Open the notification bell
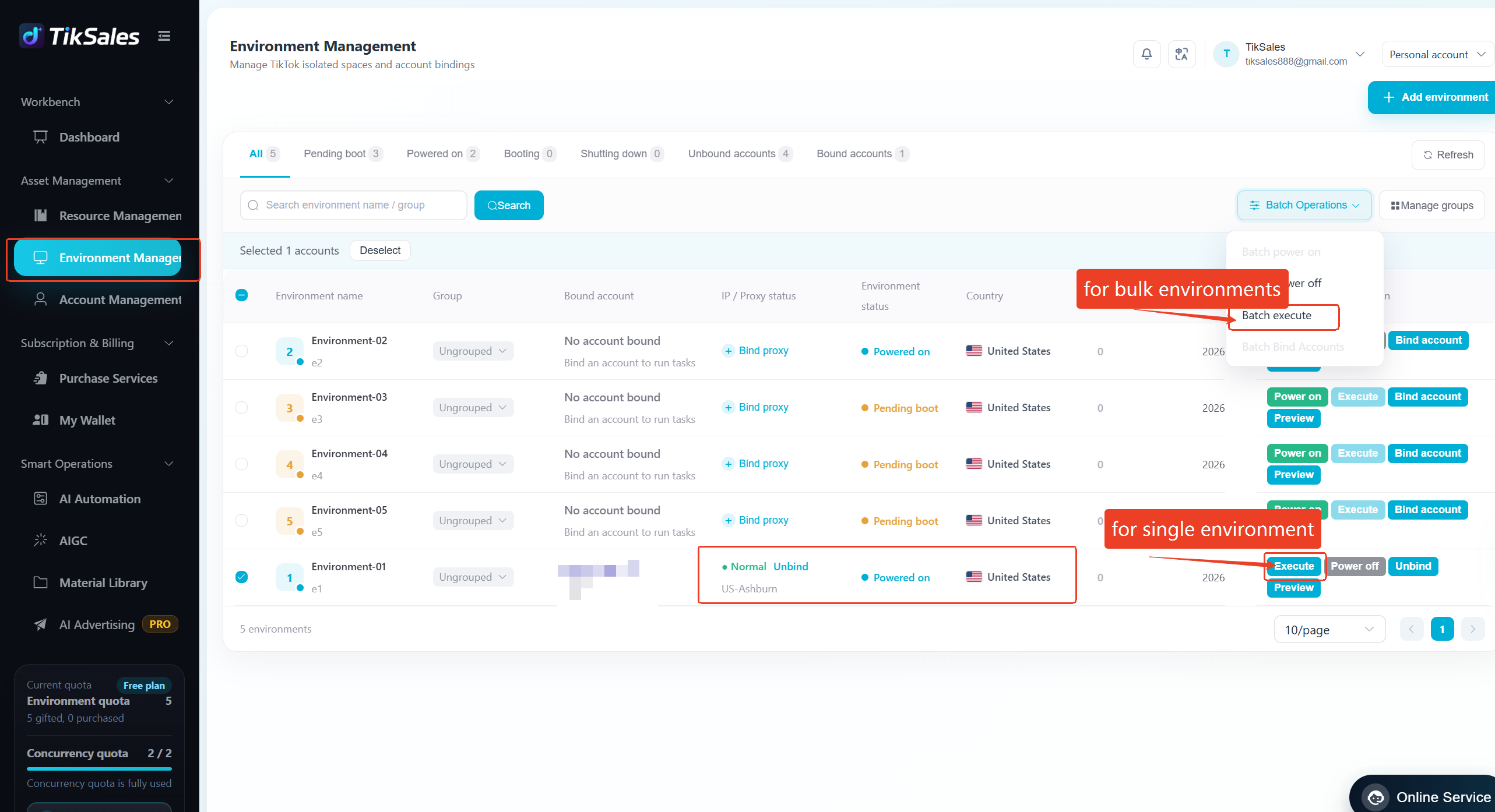Screen dimensions: 1495x812 pyautogui.click(x=1146, y=54)
